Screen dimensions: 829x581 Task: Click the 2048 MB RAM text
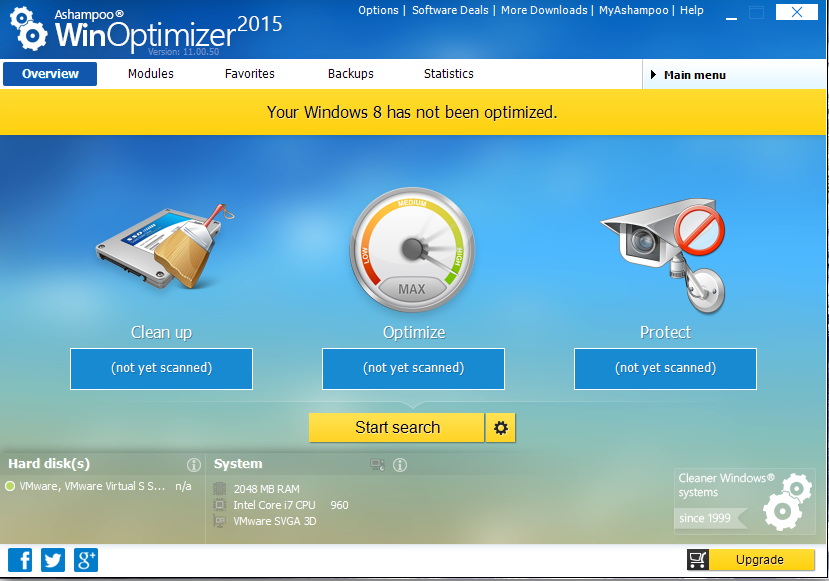[x=266, y=489]
